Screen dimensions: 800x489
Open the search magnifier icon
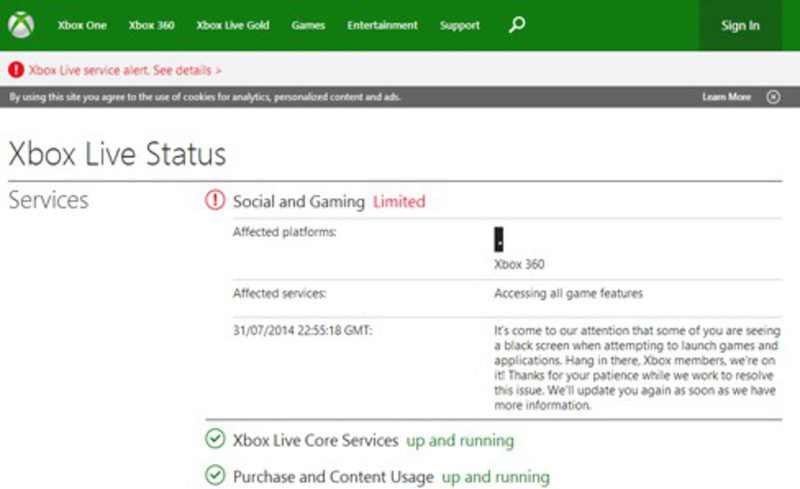click(x=517, y=25)
